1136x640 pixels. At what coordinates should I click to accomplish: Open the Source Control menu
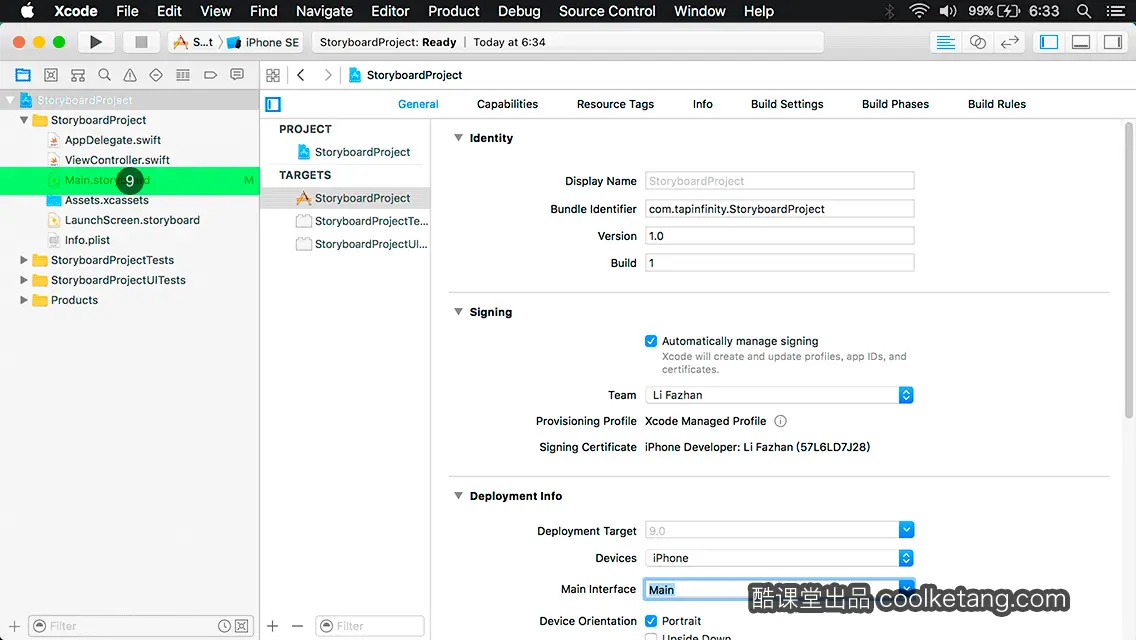pyautogui.click(x=607, y=11)
